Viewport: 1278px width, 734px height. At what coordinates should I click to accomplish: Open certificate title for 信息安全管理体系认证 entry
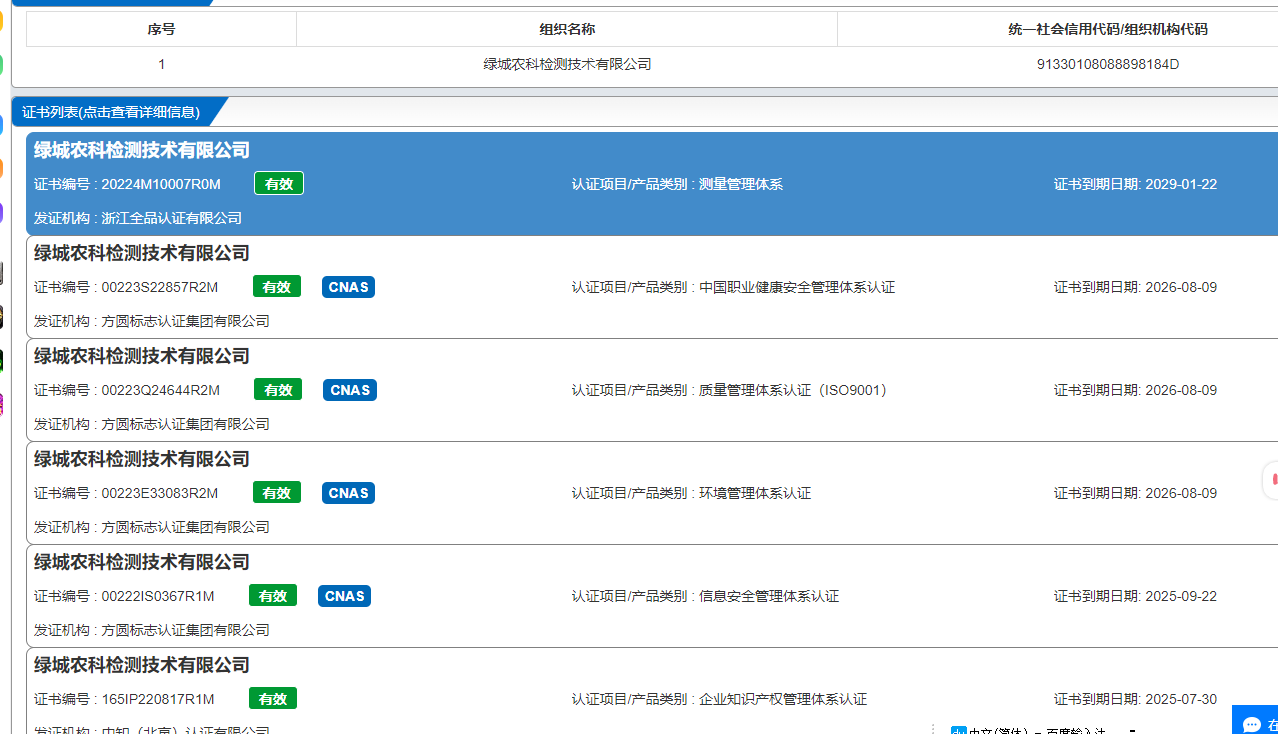142,562
